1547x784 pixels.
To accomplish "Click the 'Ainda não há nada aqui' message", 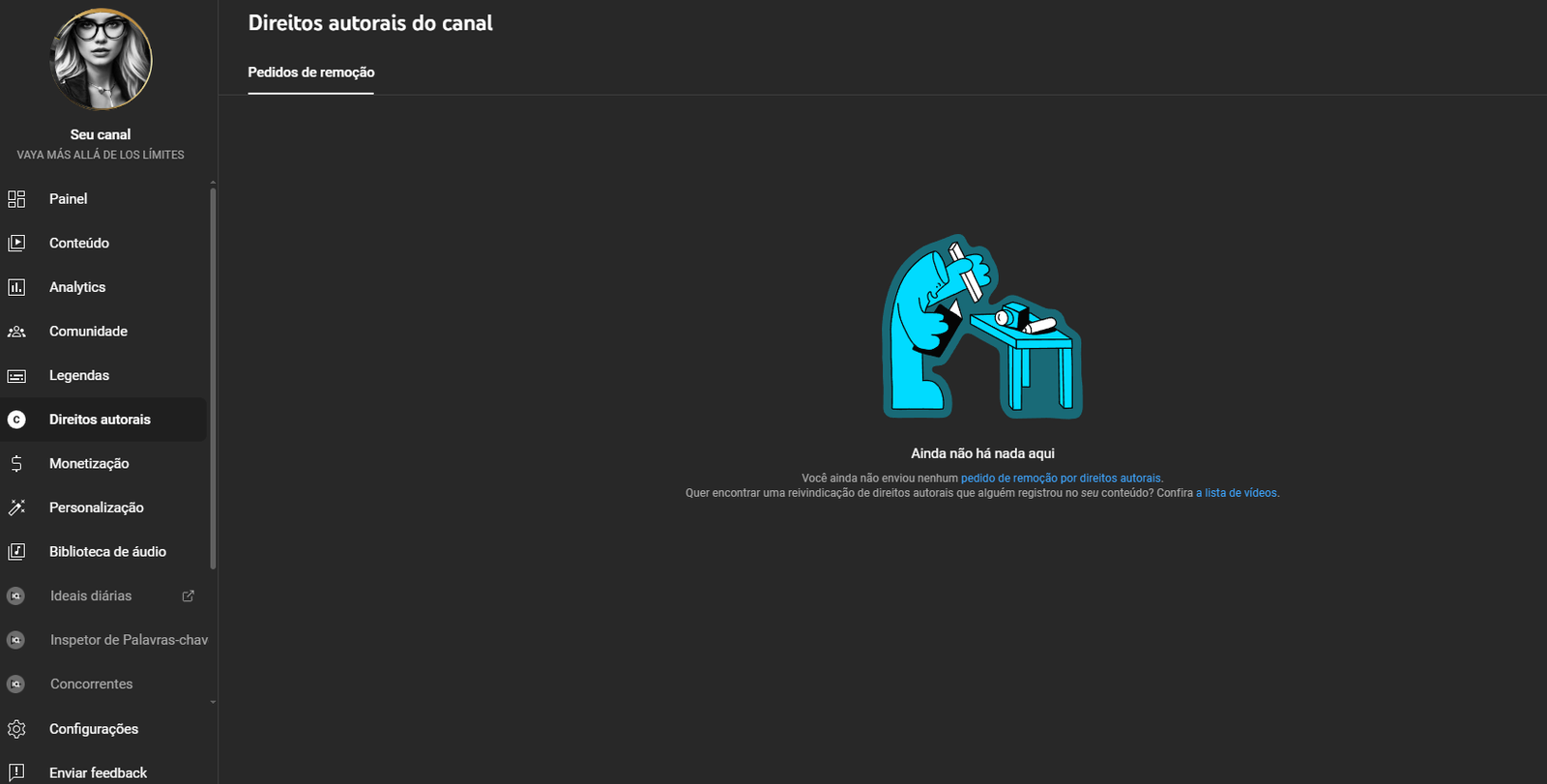I will click(x=982, y=453).
